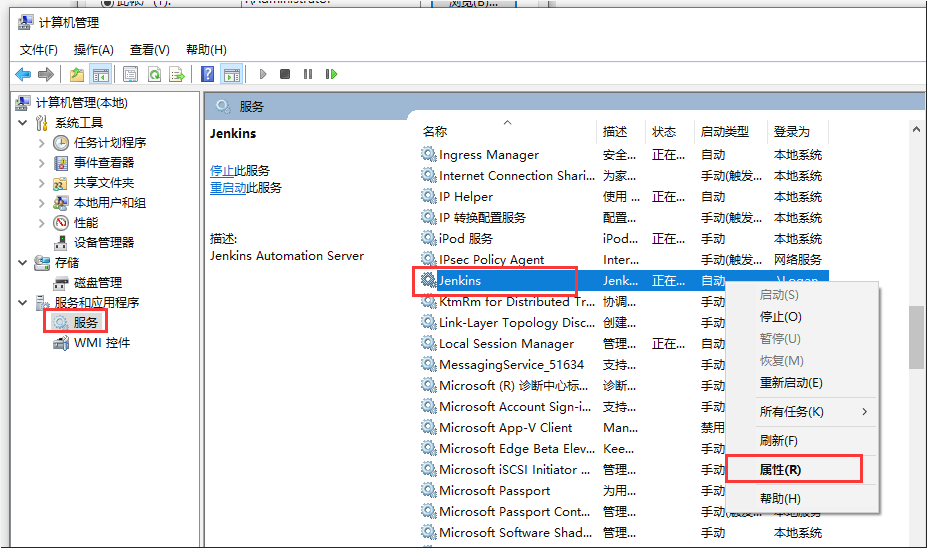This screenshot has width=927, height=548.
Task: Open the Properties toolbar icon
Action: pyautogui.click(x=130, y=74)
